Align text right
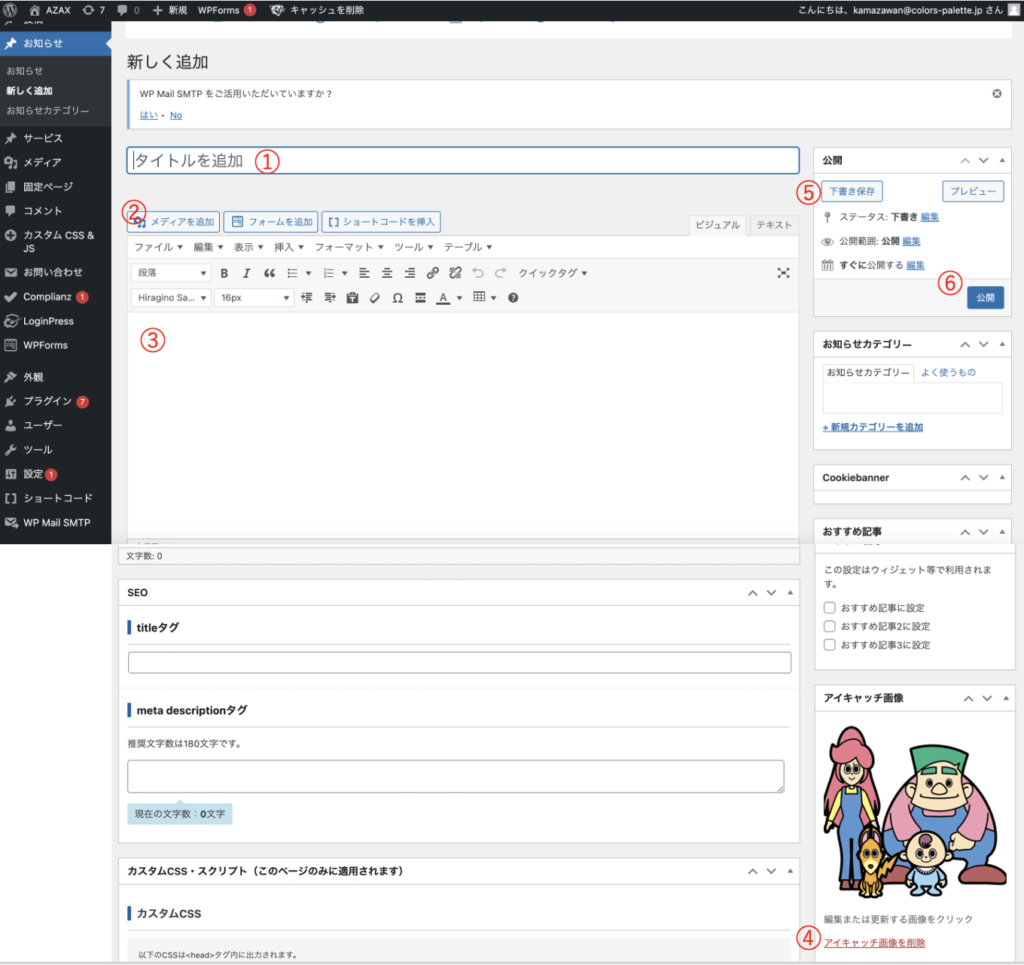Viewport: 1024px width, 965px height. (409, 273)
